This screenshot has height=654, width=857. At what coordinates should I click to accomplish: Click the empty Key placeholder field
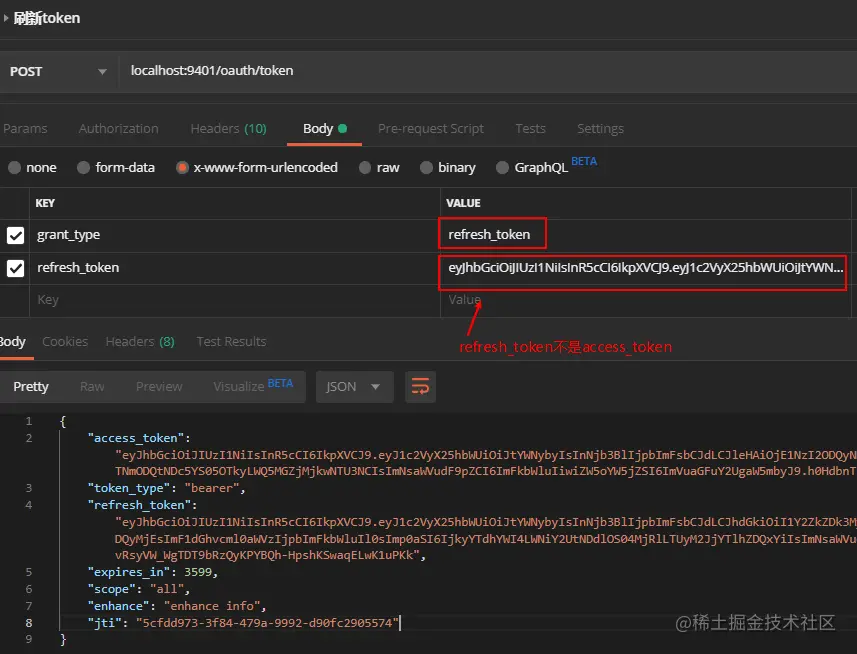click(234, 300)
